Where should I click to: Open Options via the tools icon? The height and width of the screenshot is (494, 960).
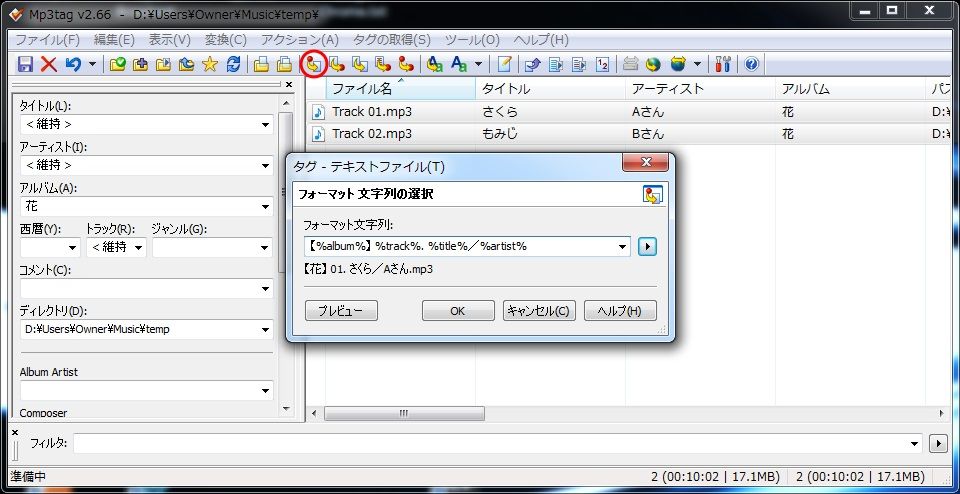[x=723, y=64]
